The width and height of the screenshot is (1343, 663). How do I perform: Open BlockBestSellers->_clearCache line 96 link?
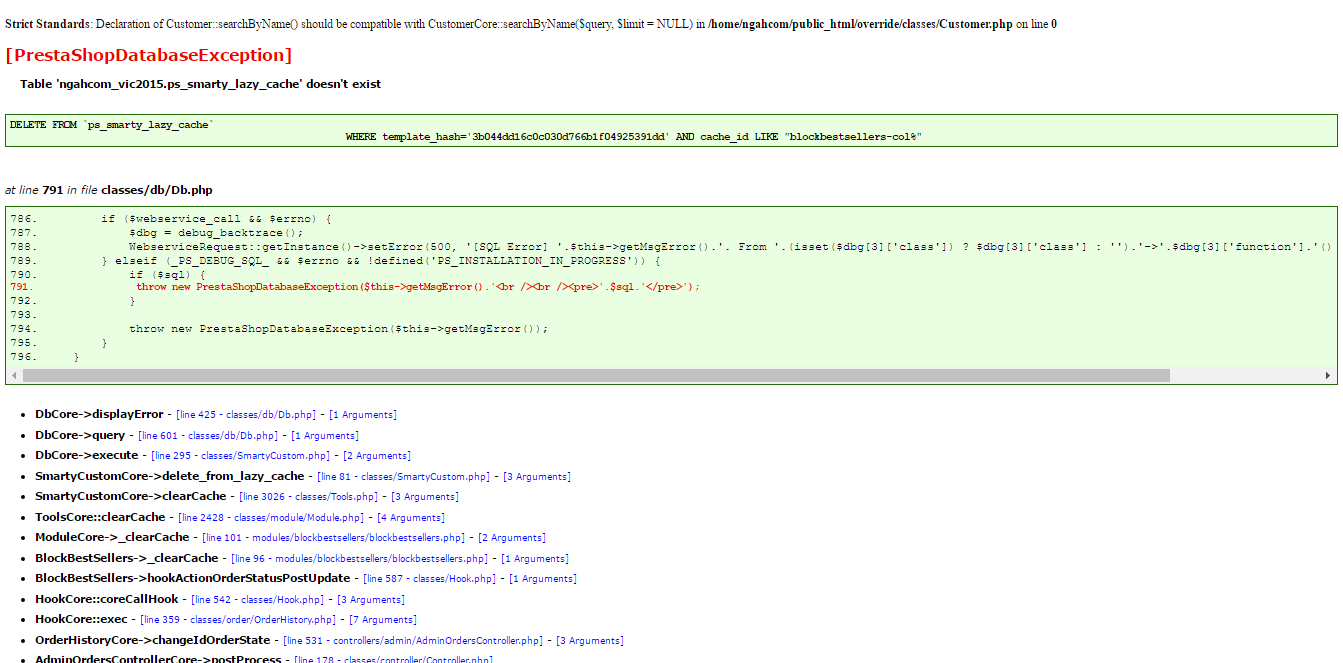360,558
